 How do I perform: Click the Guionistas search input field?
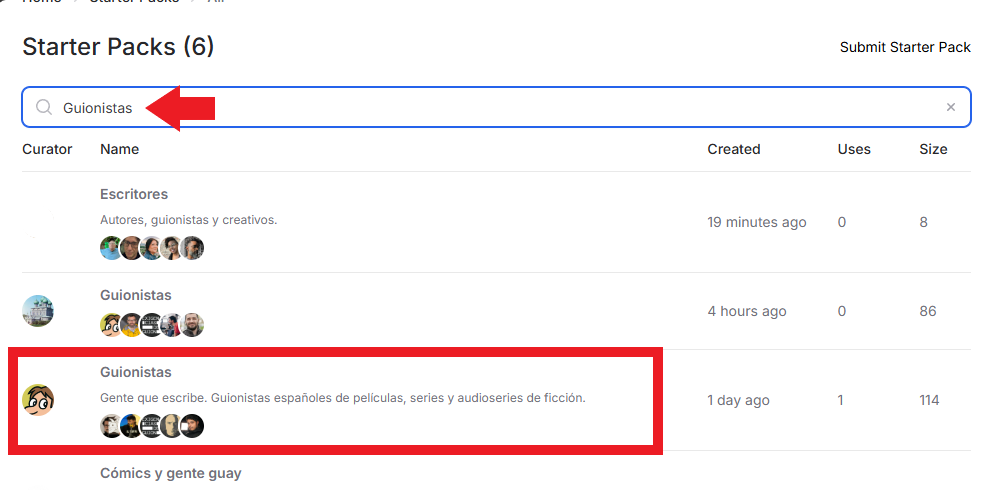(497, 107)
